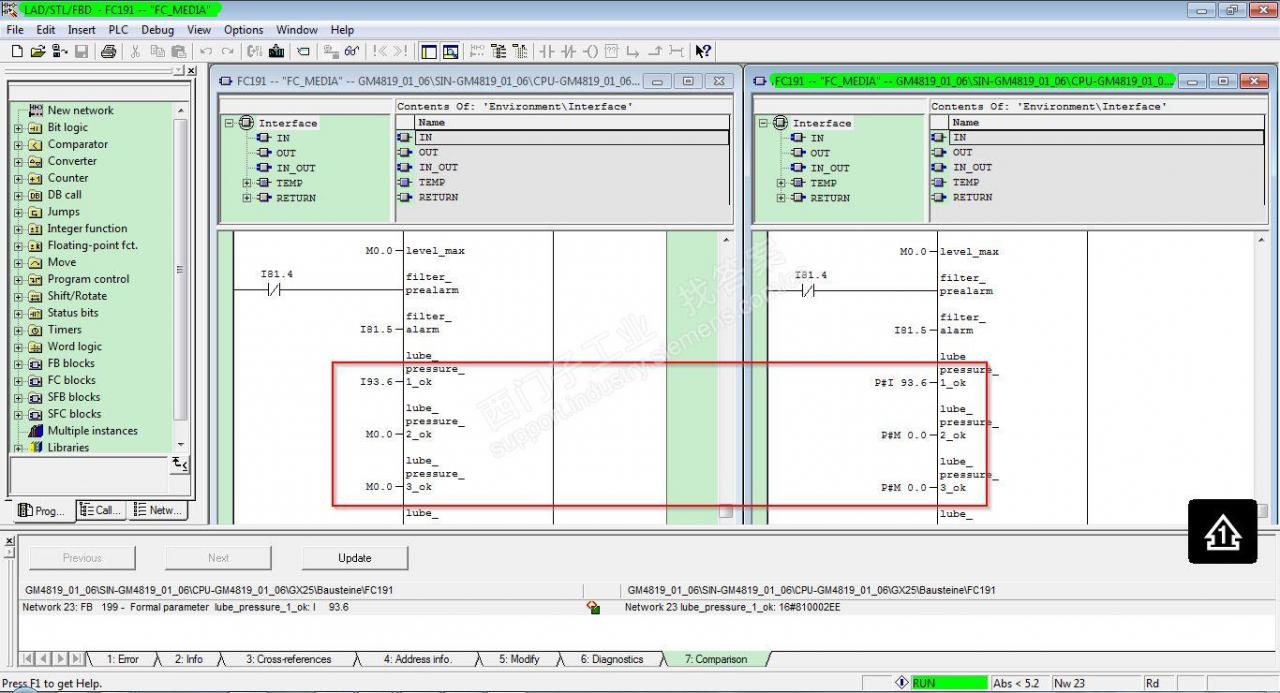Click the Update button

coord(354,558)
